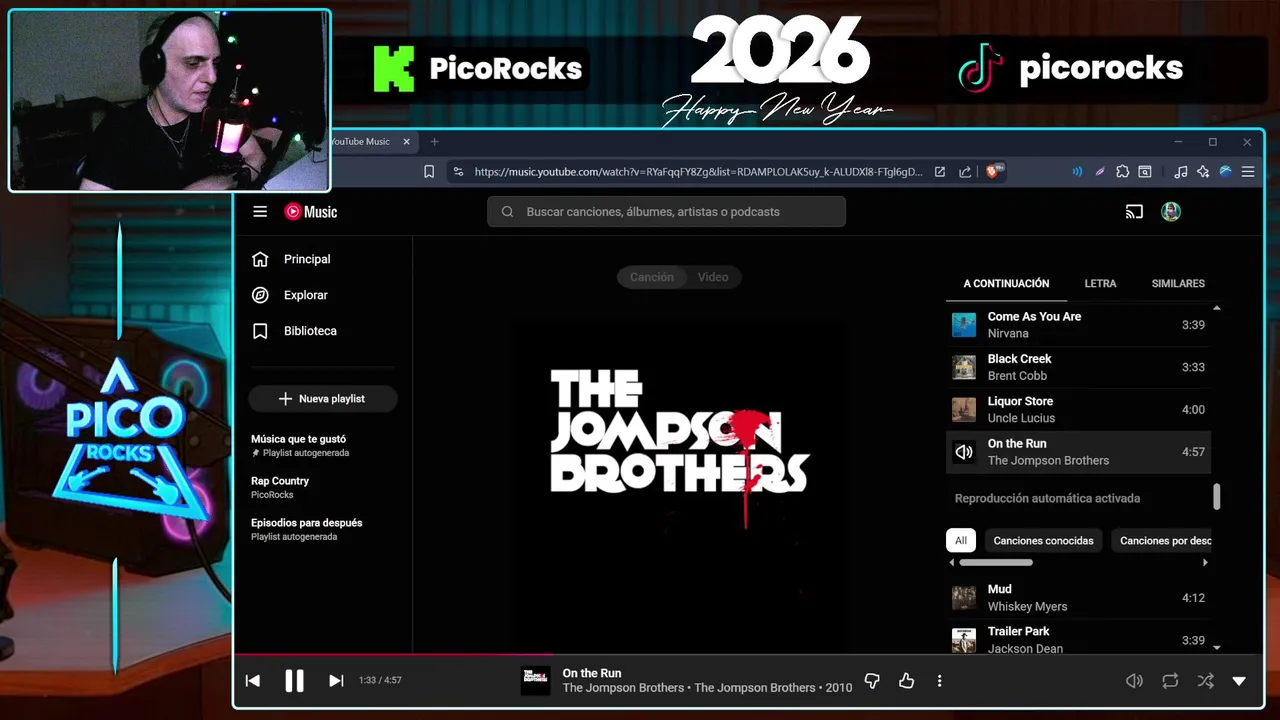Play Trailer Park by Jackson Dean
The height and width of the screenshot is (720, 1280).
(x=1078, y=638)
